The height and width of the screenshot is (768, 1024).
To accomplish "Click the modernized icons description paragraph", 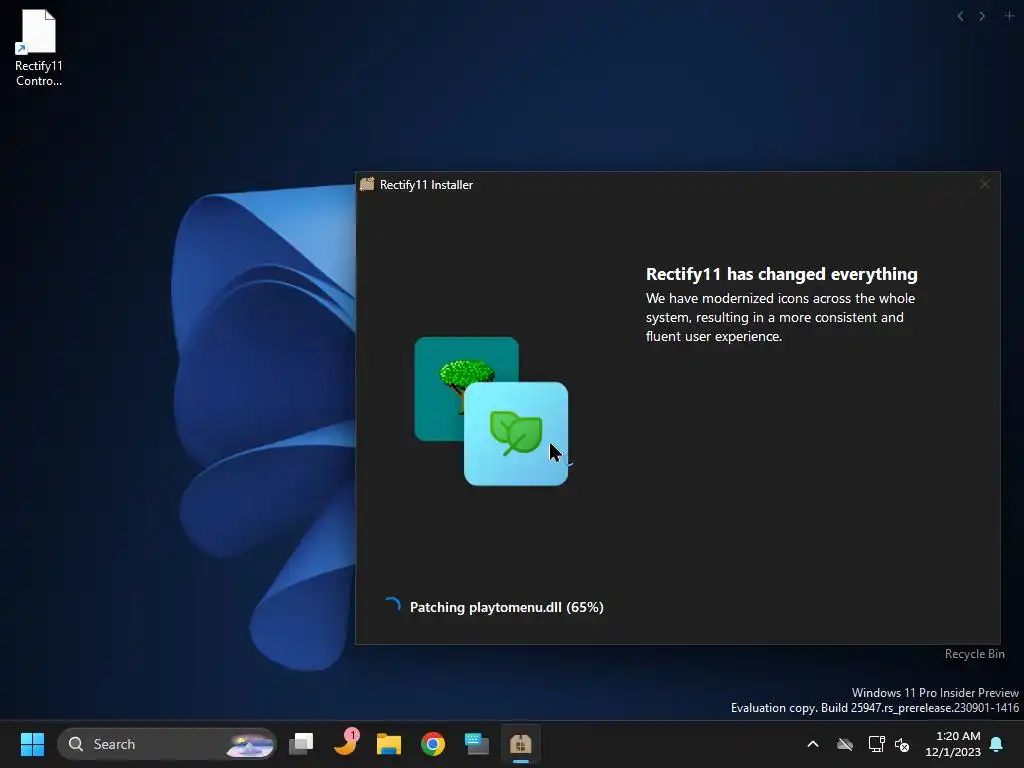I will pos(780,317).
